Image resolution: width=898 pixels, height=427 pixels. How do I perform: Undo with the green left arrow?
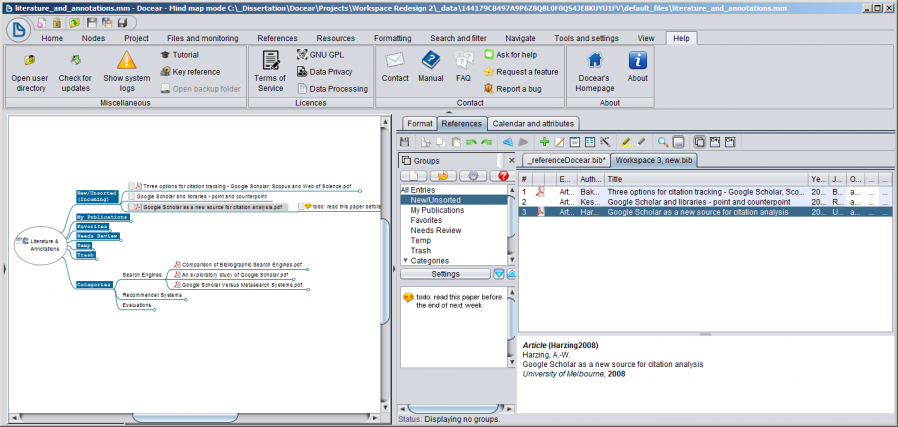471,142
